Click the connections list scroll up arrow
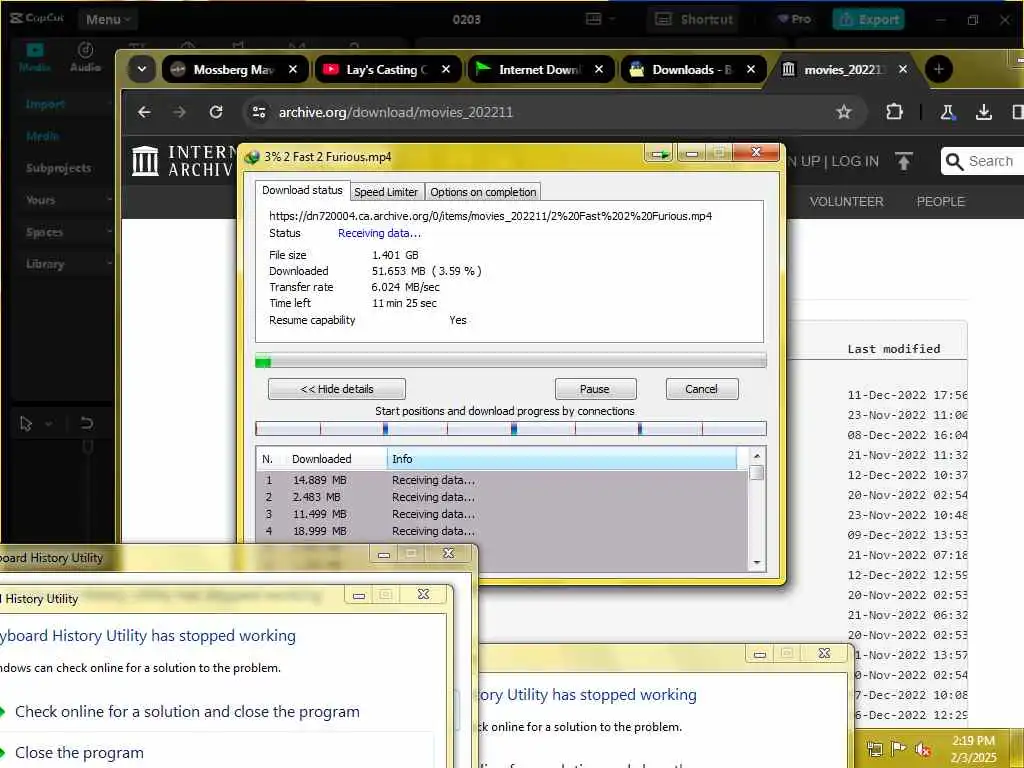1024x768 pixels. click(x=757, y=456)
